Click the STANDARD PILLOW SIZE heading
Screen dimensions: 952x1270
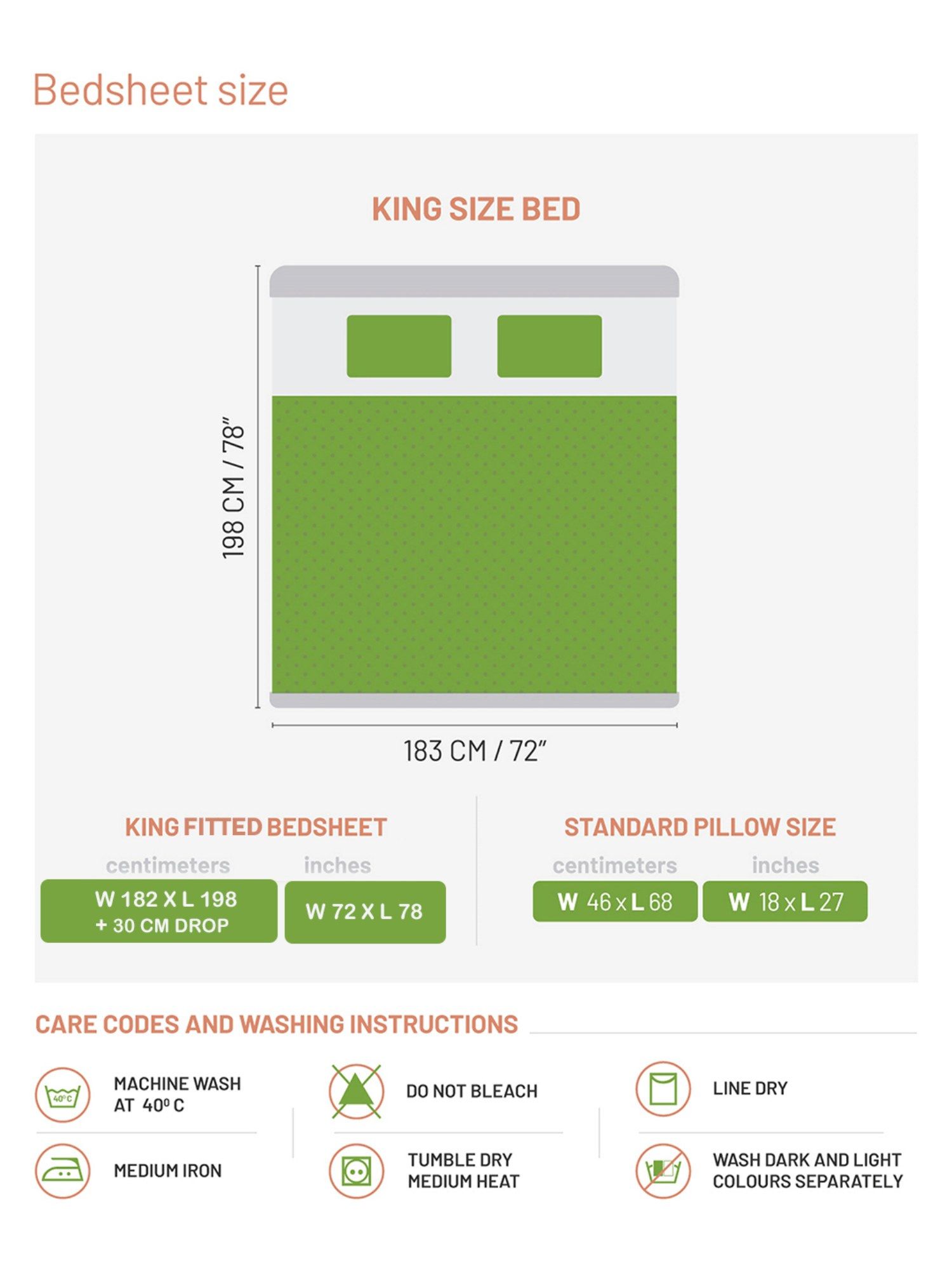tap(700, 827)
